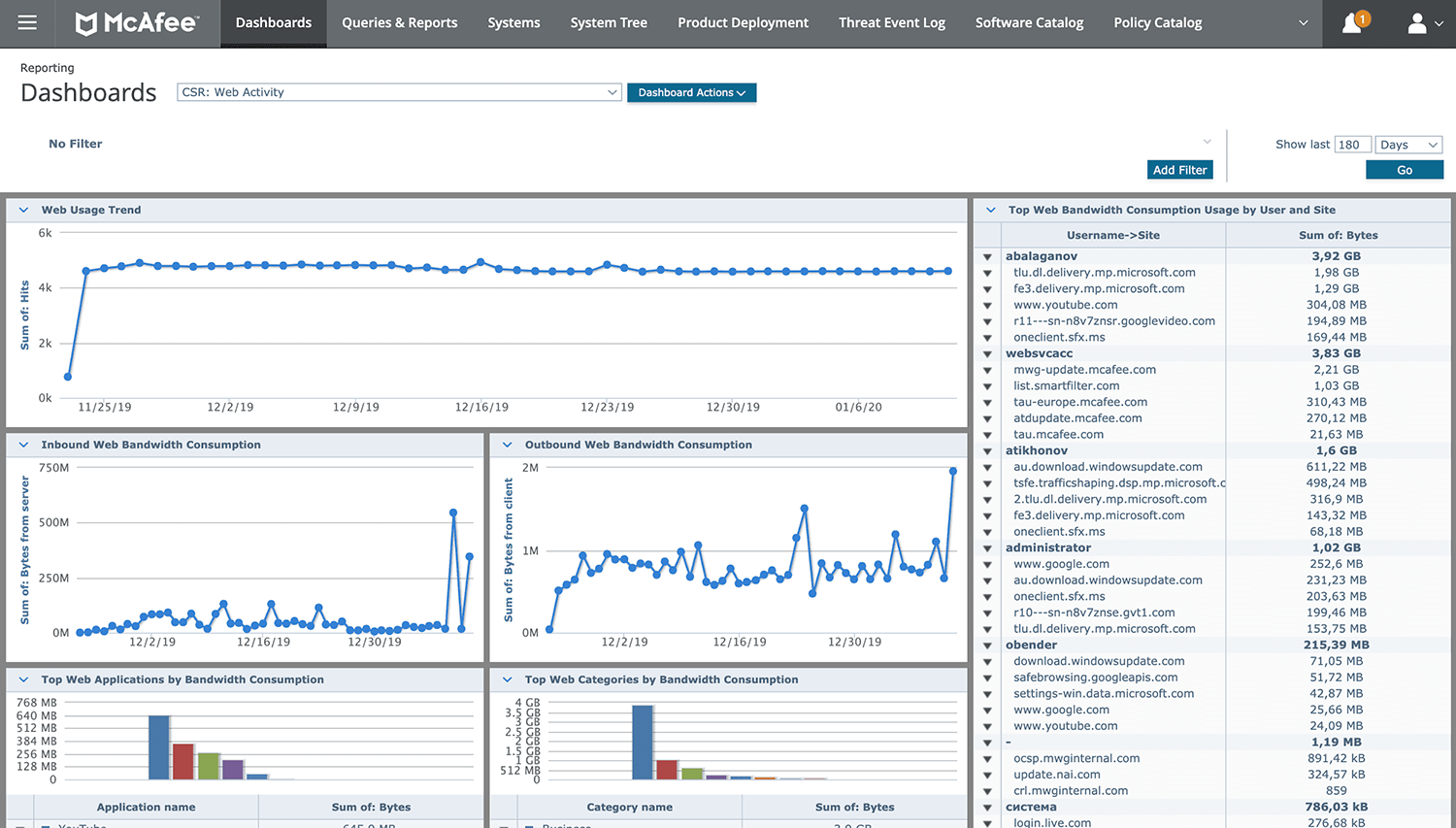This screenshot has height=828, width=1456.
Task: Switch to the Queries & Reports tab
Action: (399, 23)
